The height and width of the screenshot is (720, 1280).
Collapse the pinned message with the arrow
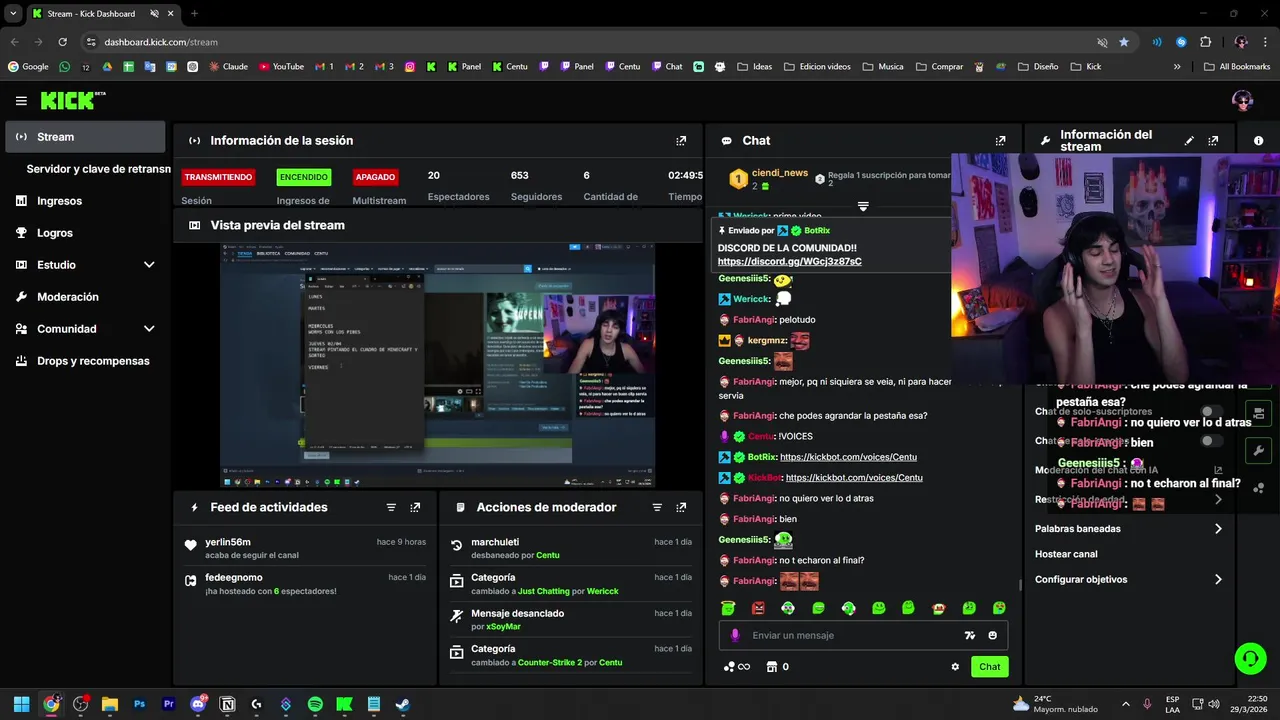pyautogui.click(x=863, y=206)
